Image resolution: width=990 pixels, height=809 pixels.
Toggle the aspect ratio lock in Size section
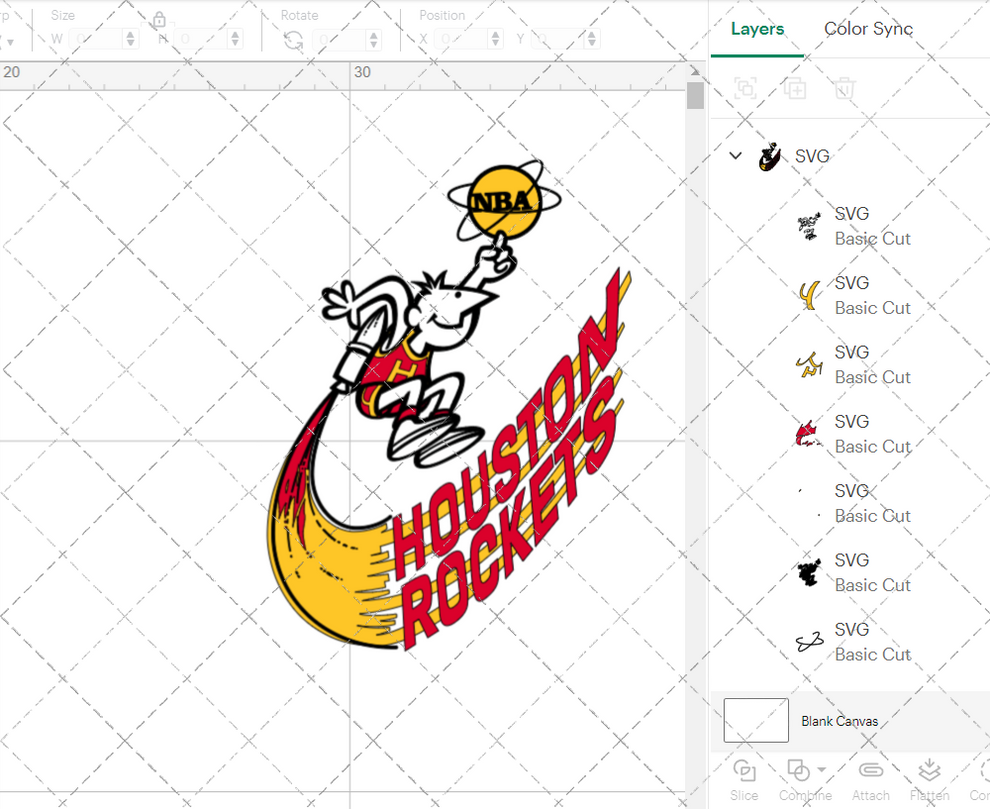pos(158,20)
